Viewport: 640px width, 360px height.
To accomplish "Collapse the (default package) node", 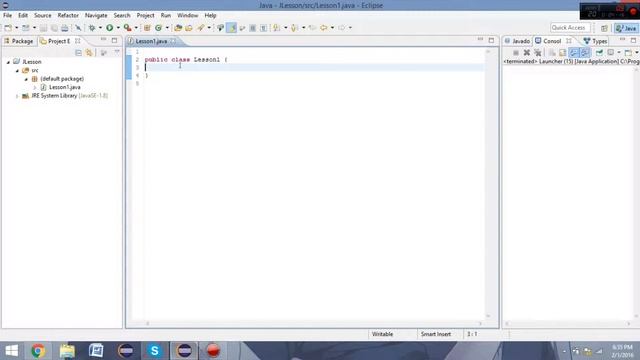I will [x=26, y=79].
